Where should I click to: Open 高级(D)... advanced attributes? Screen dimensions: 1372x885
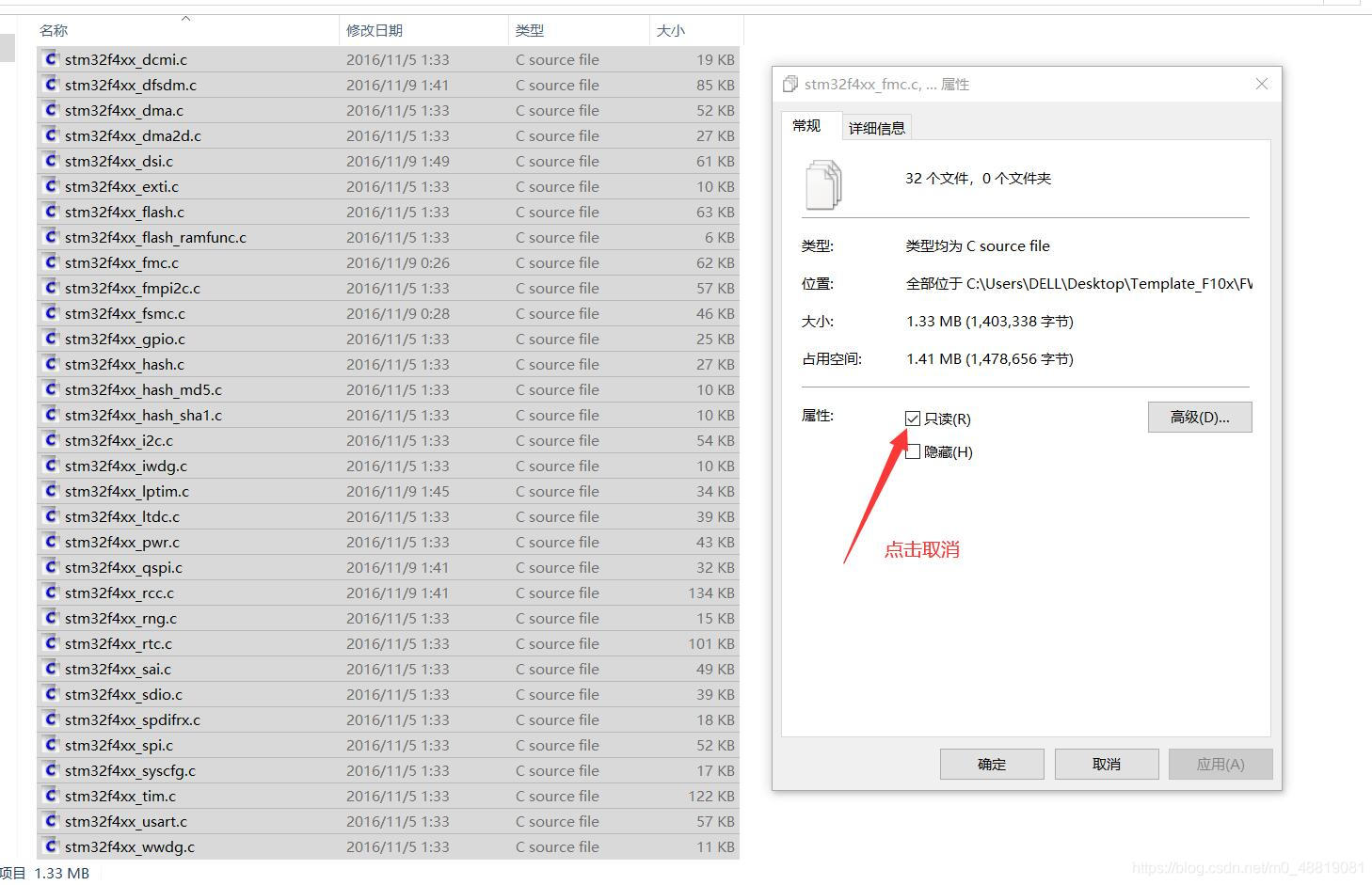(x=1200, y=417)
